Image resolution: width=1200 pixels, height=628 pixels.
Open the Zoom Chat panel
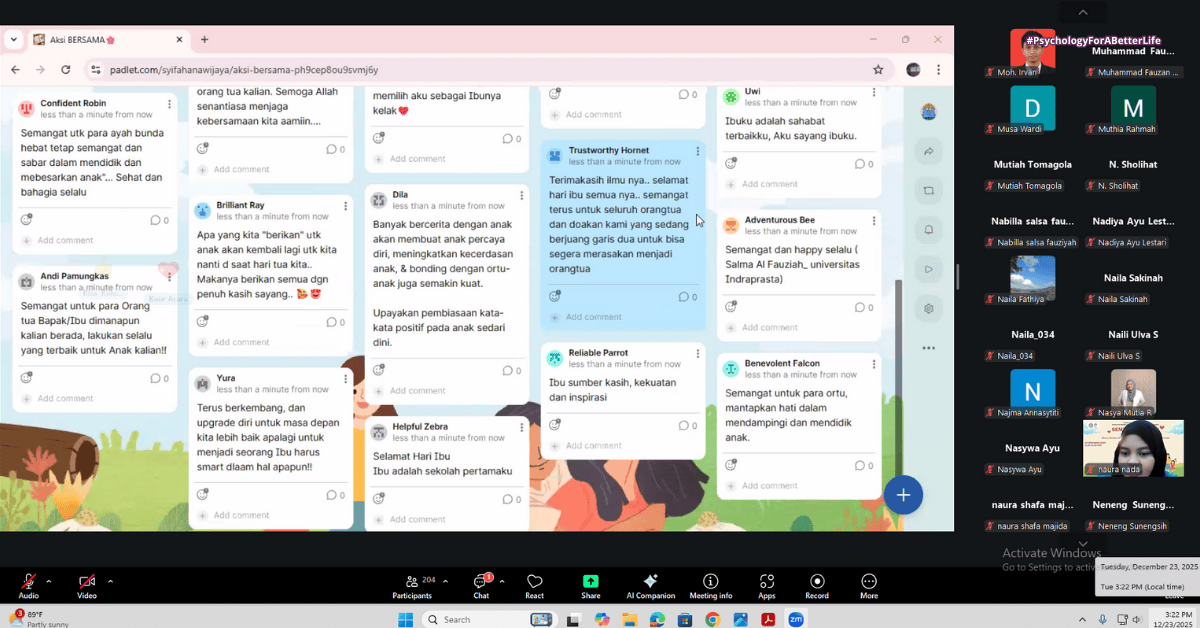pos(481,586)
